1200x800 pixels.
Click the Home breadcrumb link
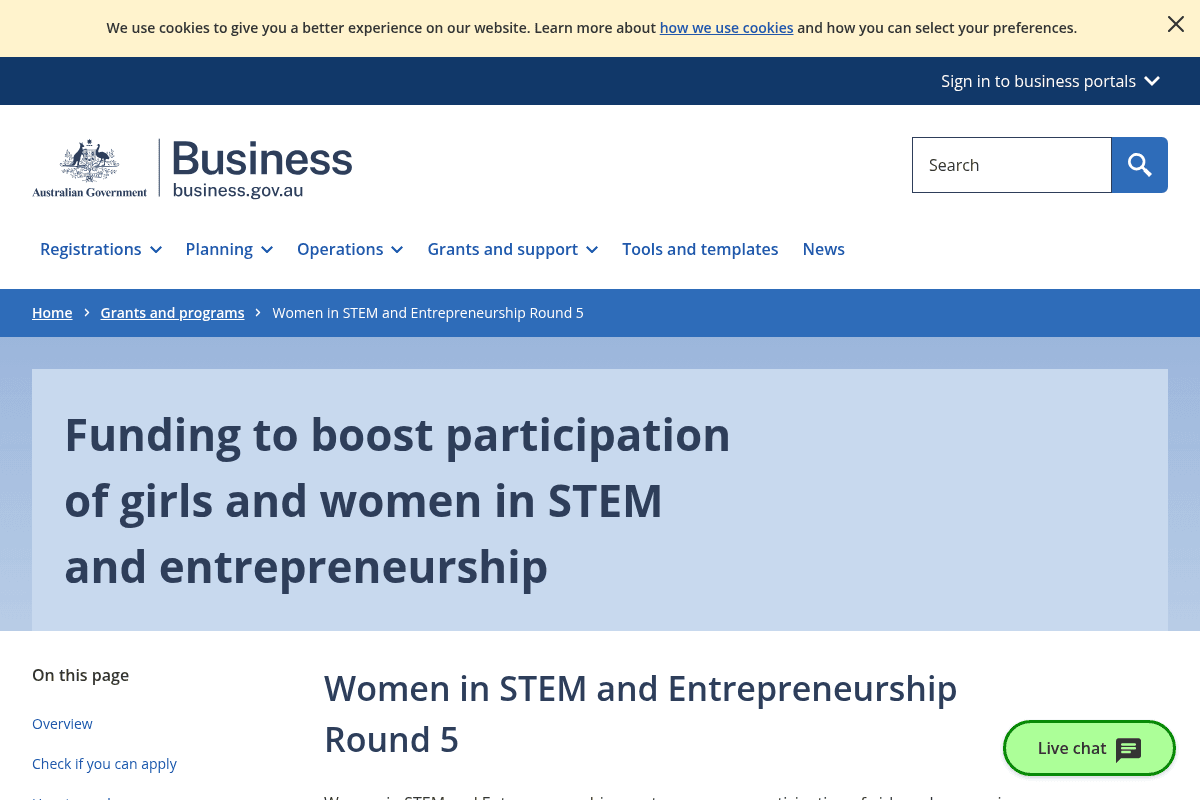click(52, 312)
